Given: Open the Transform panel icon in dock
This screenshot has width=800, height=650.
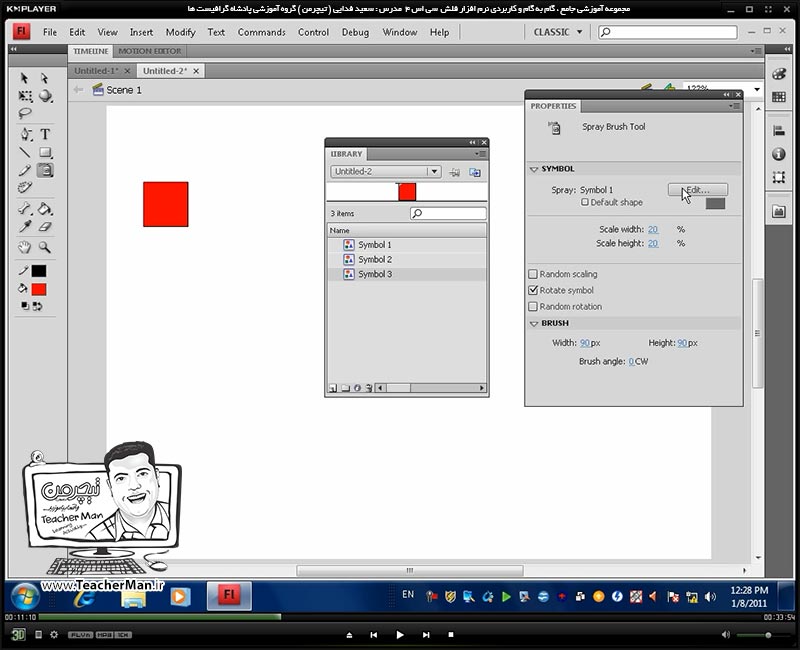Looking at the screenshot, I should pyautogui.click(x=779, y=177).
